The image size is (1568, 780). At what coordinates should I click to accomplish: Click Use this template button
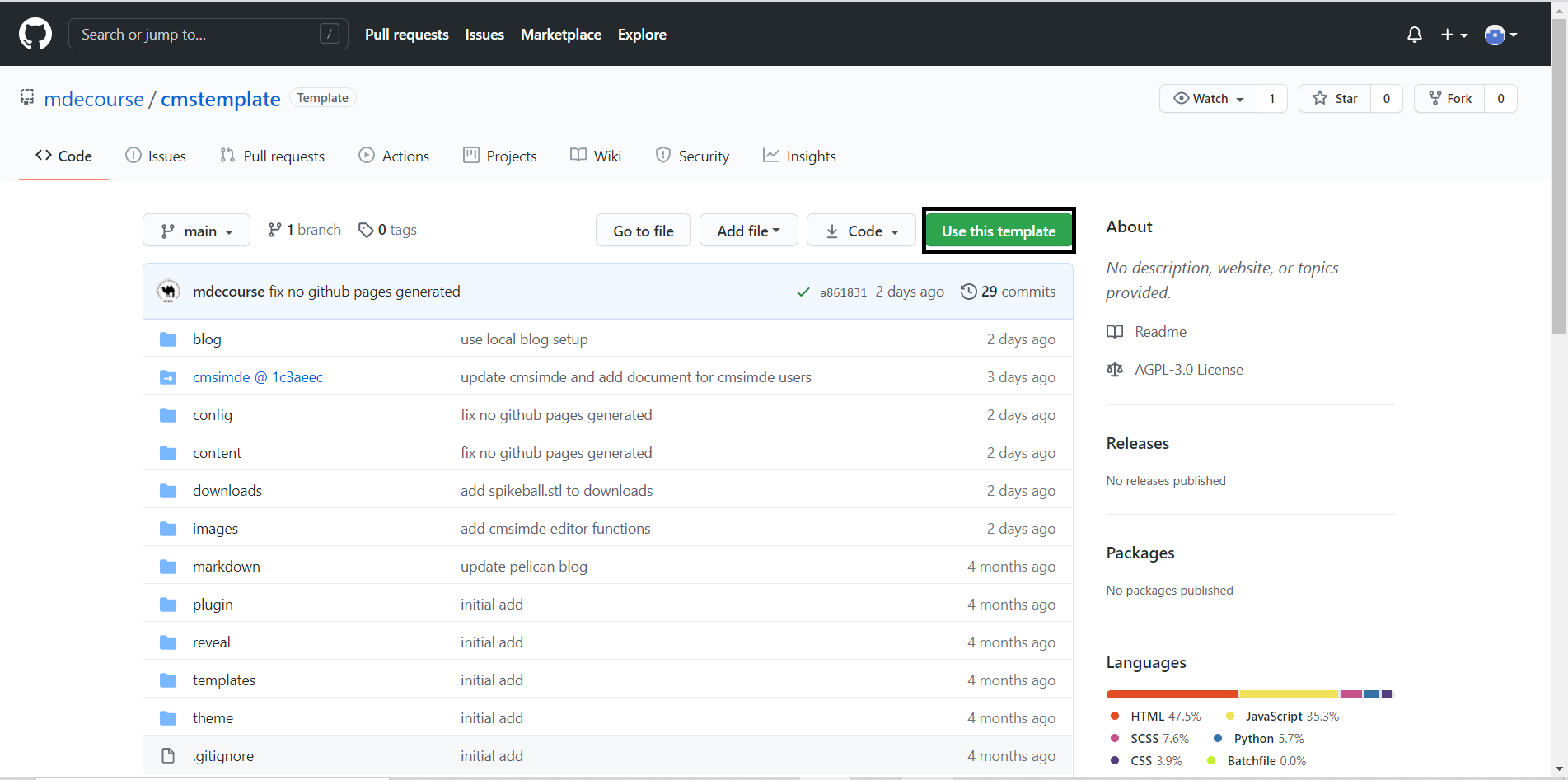[999, 231]
